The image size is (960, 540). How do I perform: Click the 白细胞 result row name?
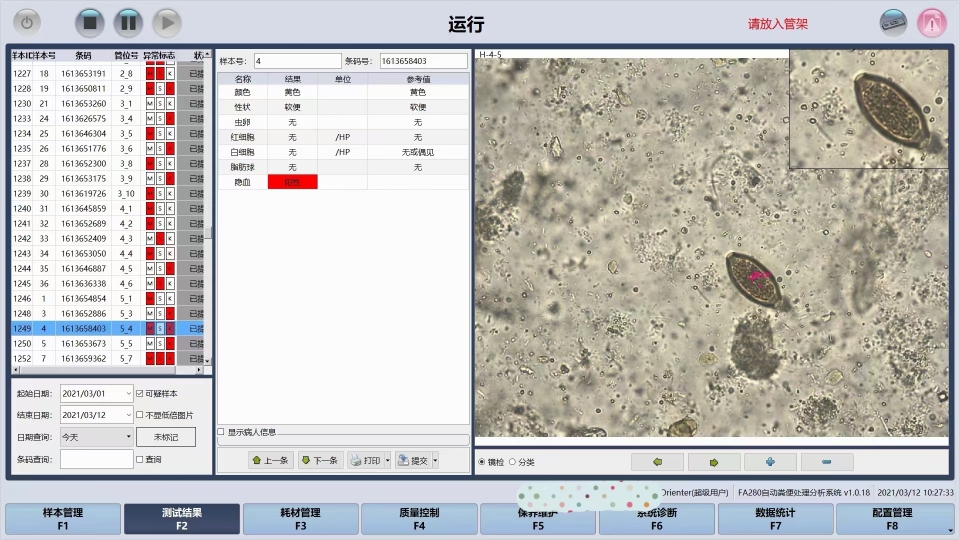pyautogui.click(x=242, y=152)
